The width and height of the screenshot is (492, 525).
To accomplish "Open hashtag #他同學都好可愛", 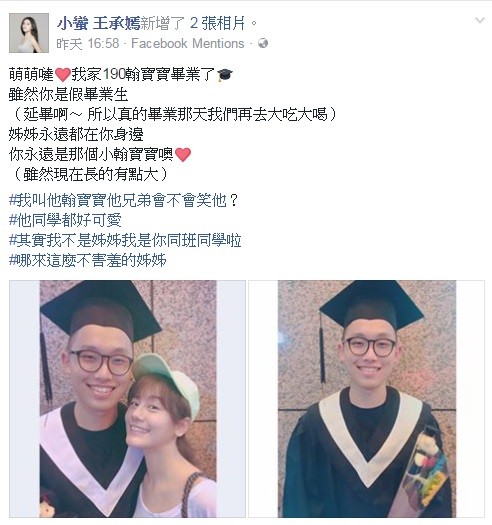I will [65, 220].
